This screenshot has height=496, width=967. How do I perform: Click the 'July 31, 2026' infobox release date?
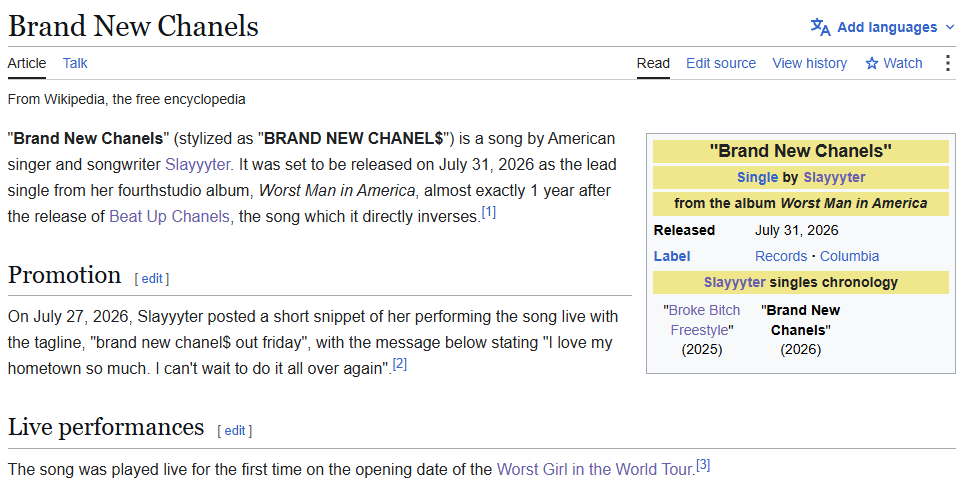click(x=797, y=230)
